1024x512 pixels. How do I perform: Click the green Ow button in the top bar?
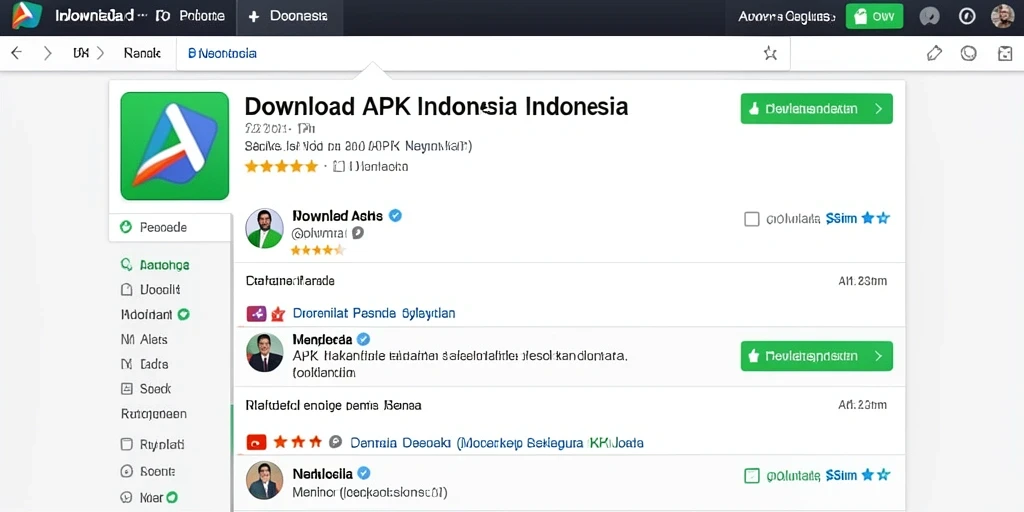[x=874, y=16]
